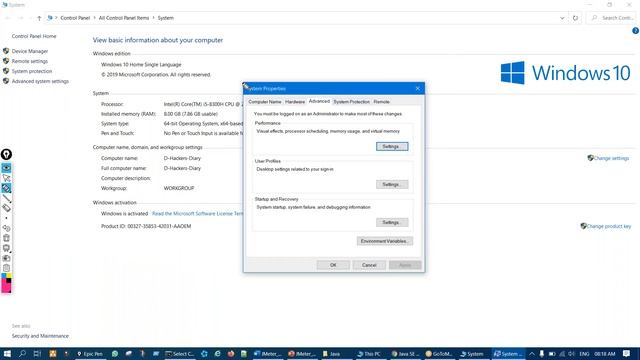Close the System Properties dialog
The width and height of the screenshot is (640, 360).
point(418,88)
